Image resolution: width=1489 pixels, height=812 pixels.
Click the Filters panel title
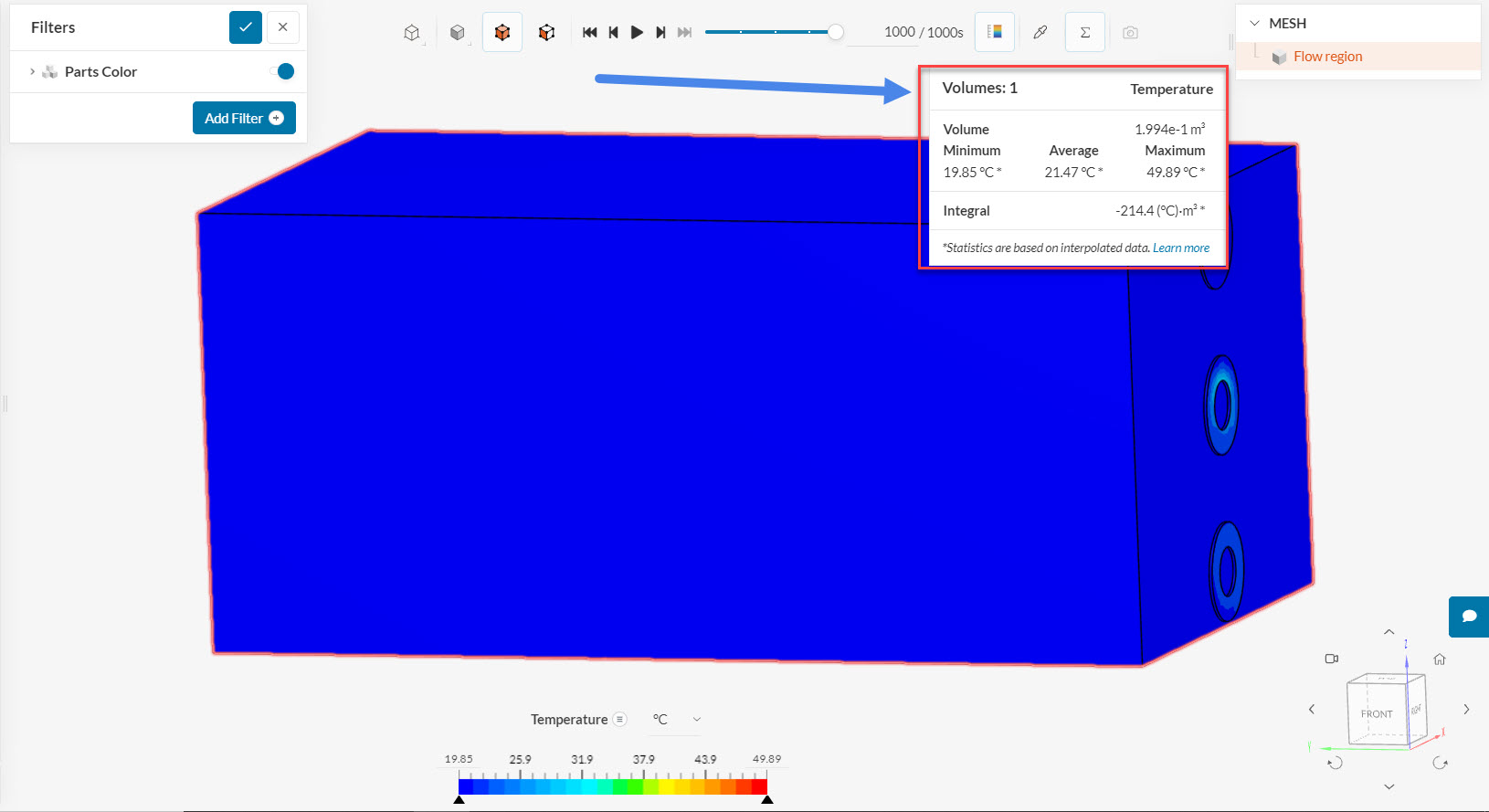[53, 27]
